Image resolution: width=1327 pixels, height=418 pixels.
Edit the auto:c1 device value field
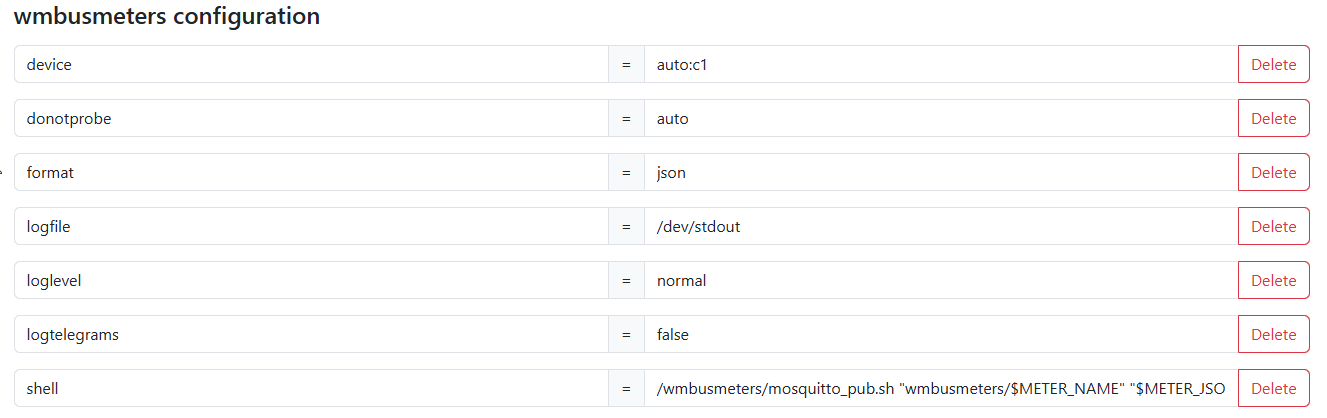click(940, 64)
